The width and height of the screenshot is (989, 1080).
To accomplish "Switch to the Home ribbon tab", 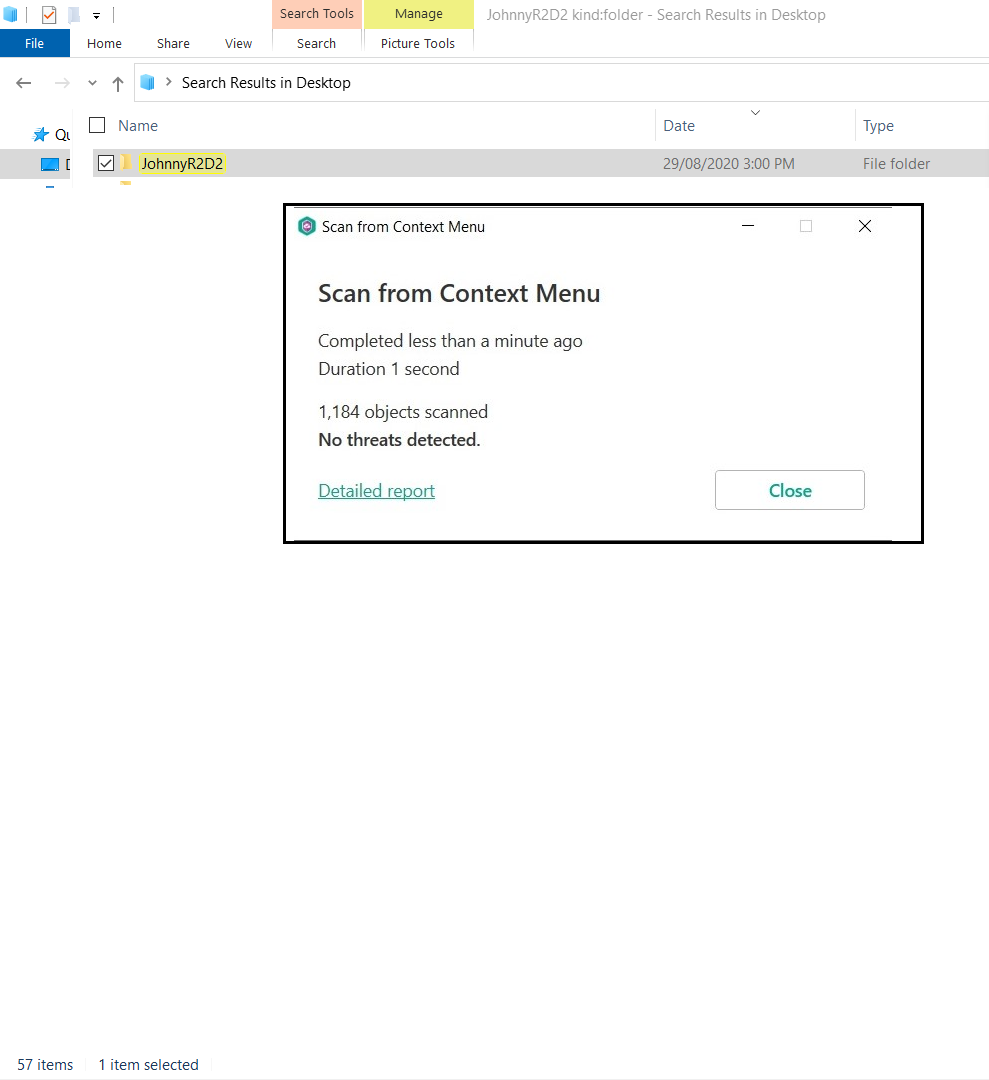I will pyautogui.click(x=104, y=43).
